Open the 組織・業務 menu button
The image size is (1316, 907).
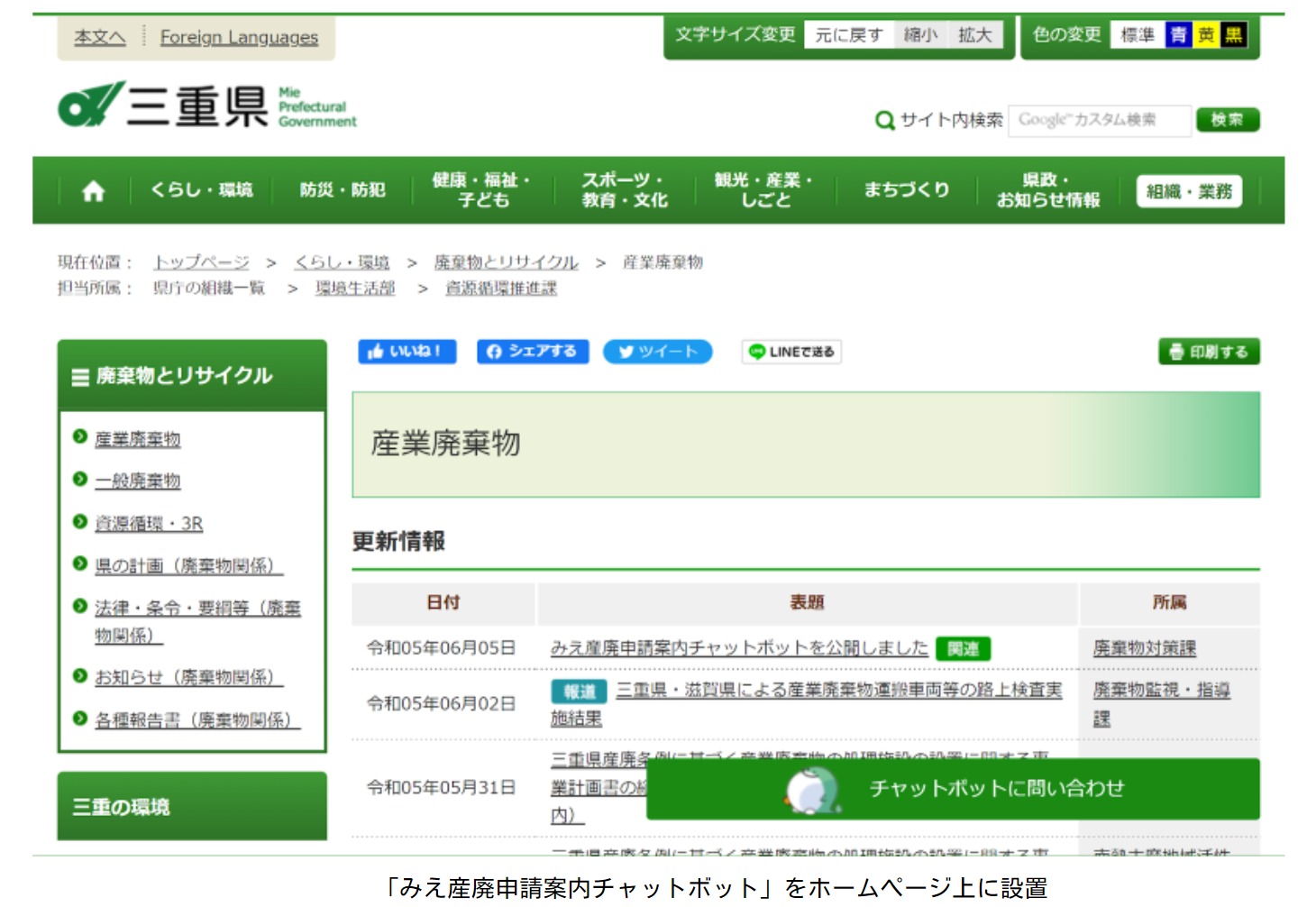point(1189,191)
